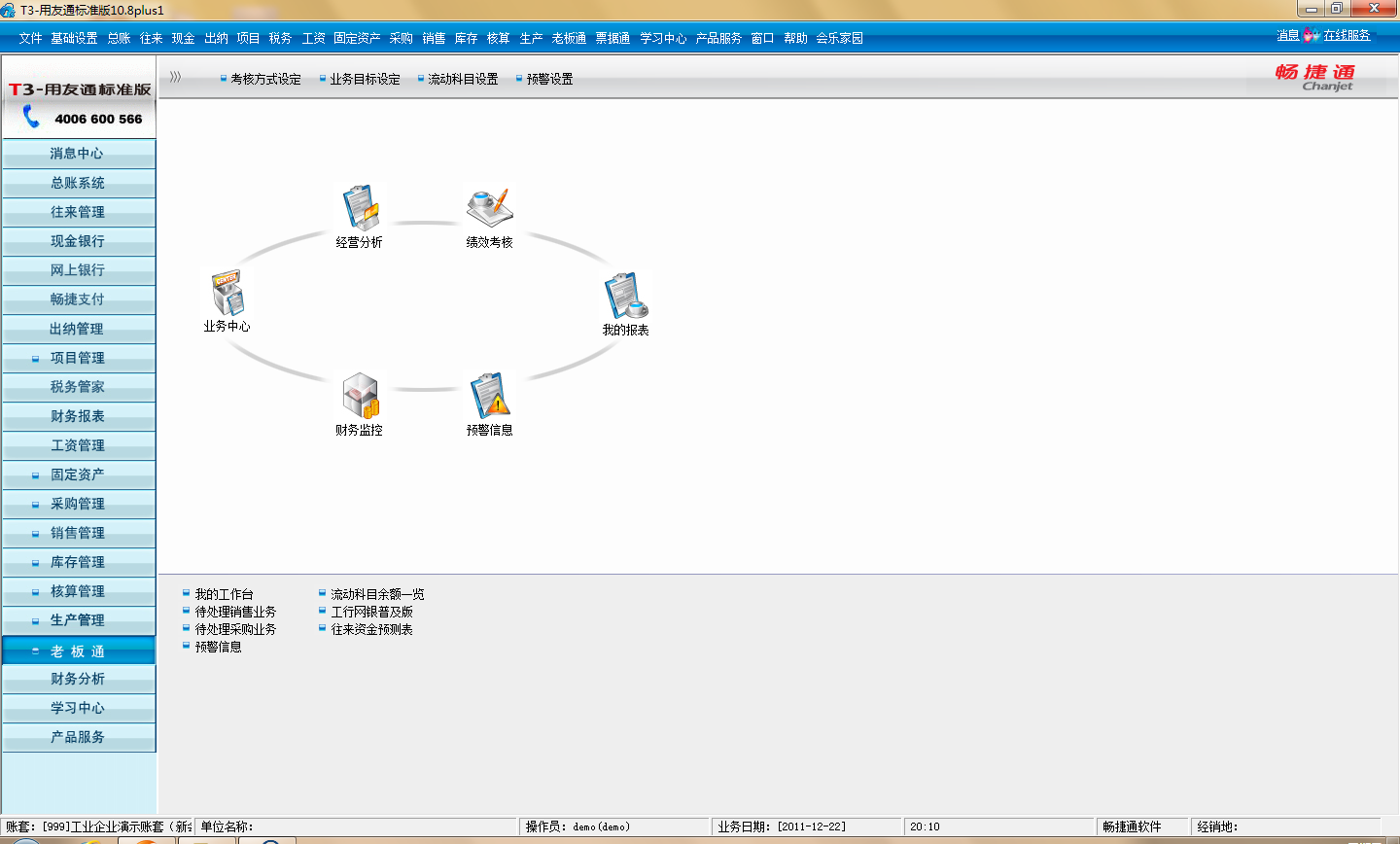The width and height of the screenshot is (1400, 844).
Task: Click the phone icon beside 4006 600 566
Action: point(32,118)
